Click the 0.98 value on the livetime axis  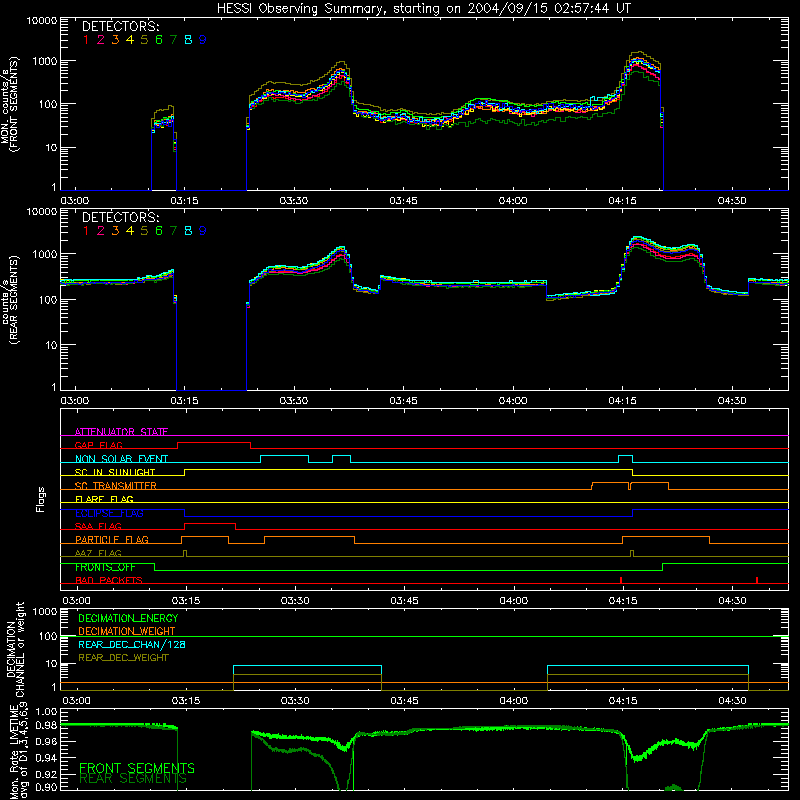[46, 726]
